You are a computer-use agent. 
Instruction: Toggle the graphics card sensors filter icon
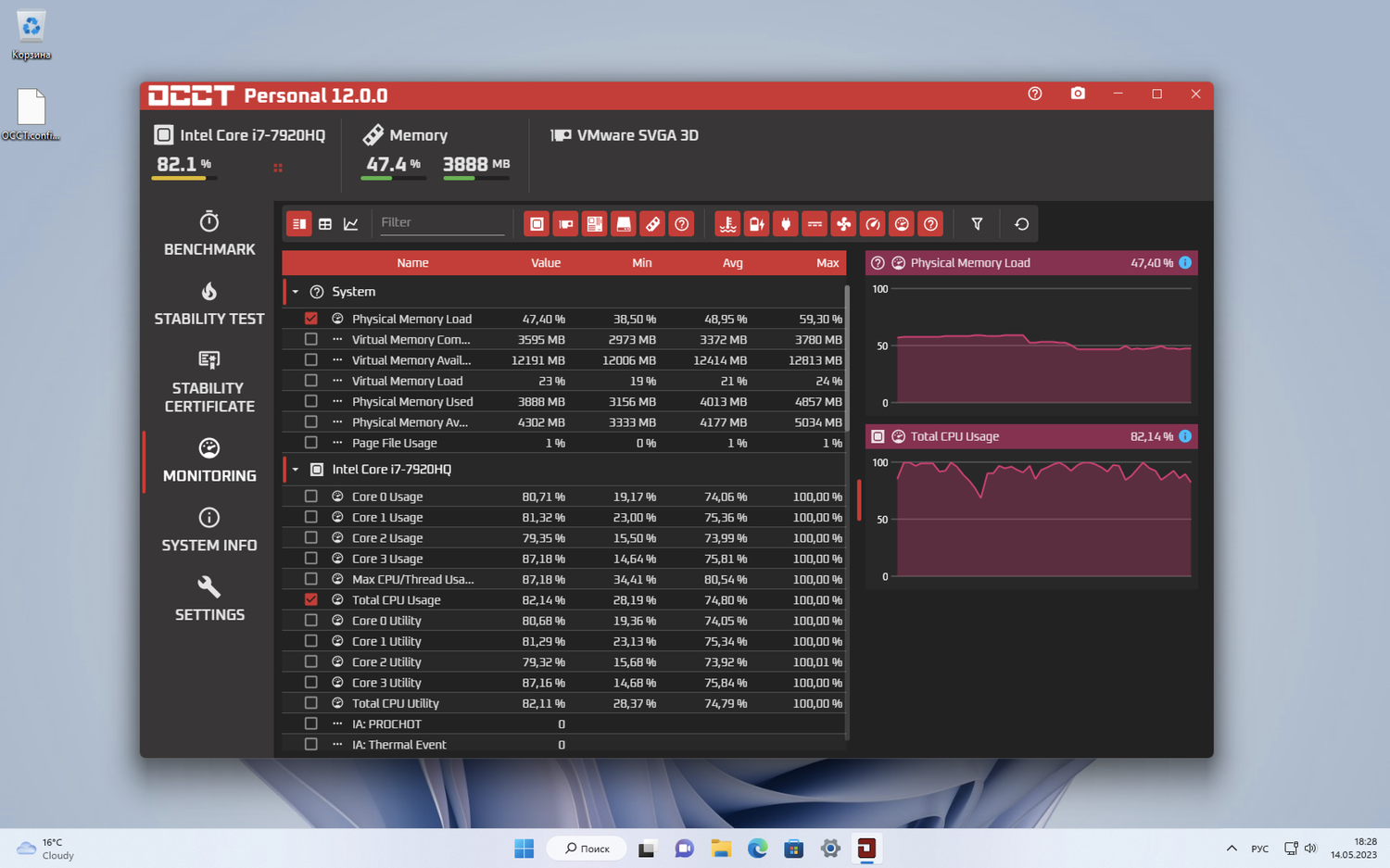tap(565, 223)
